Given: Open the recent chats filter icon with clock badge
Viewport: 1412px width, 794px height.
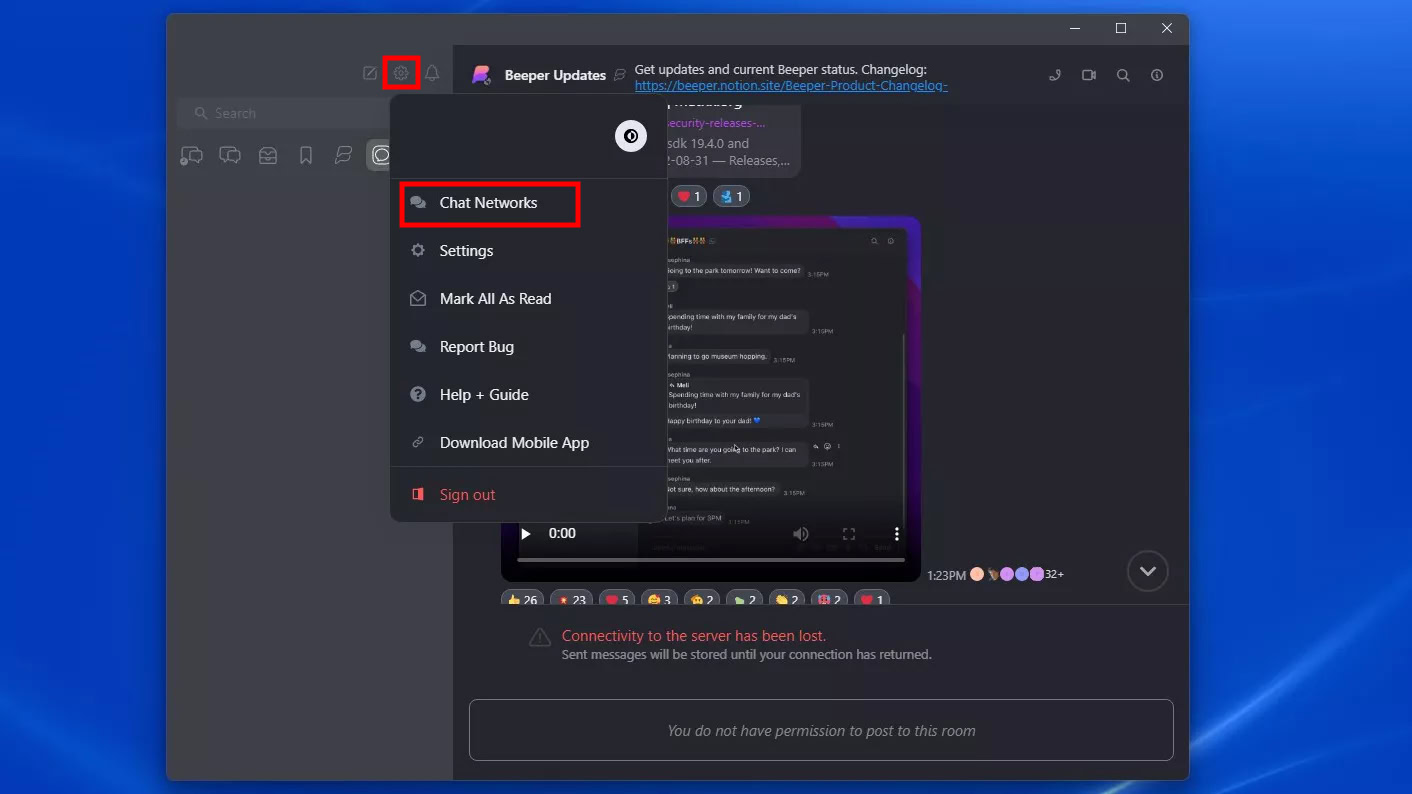Looking at the screenshot, I should coord(191,155).
